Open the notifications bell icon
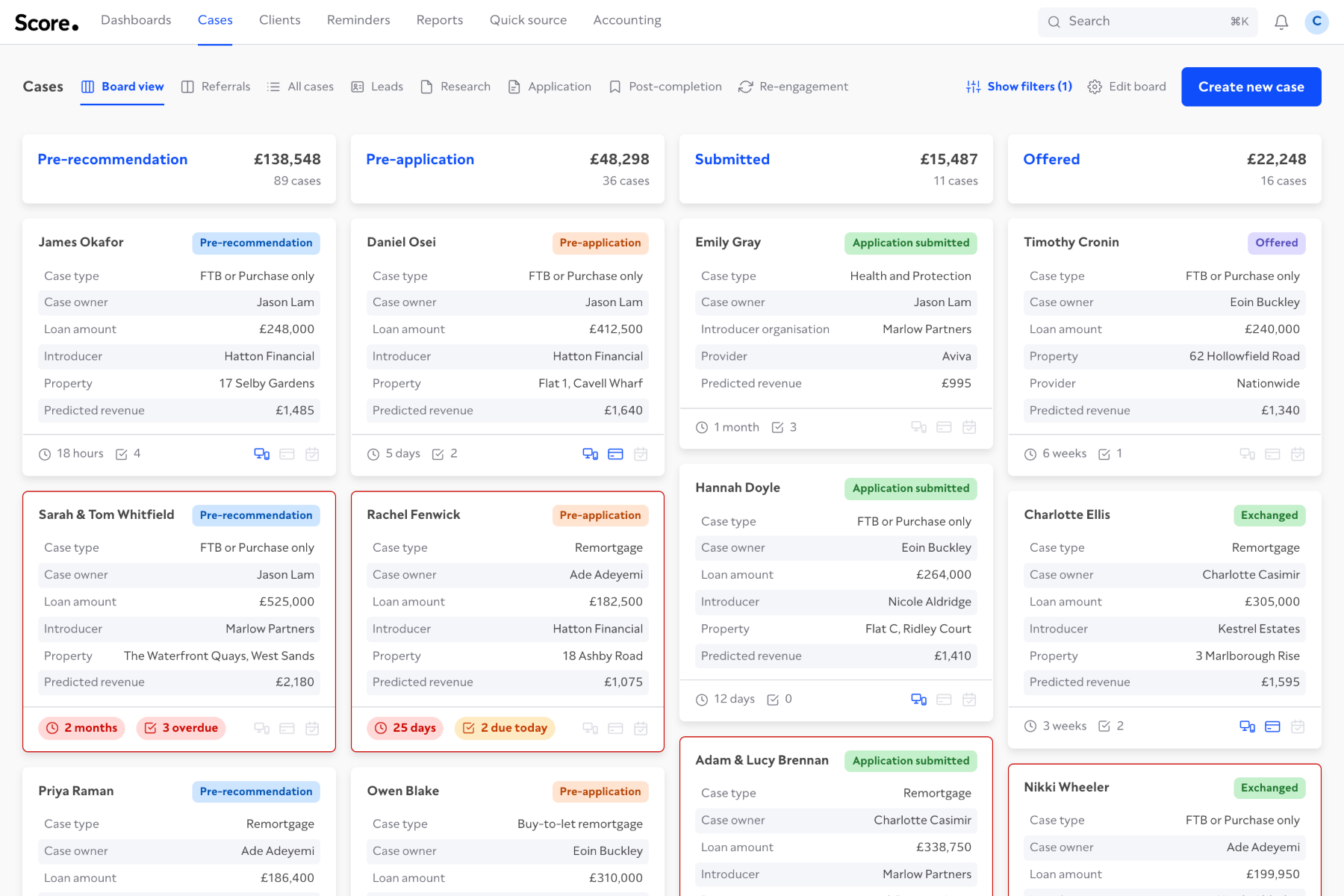The width and height of the screenshot is (1344, 896). 1281,22
